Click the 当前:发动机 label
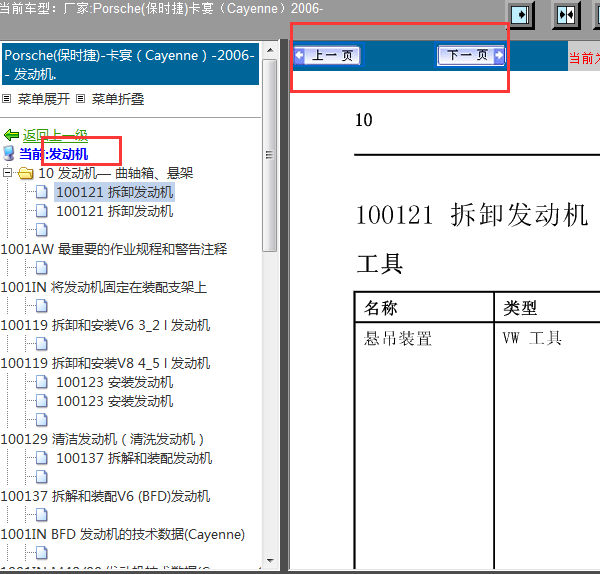Screen dimensions: 600x574 click(x=54, y=154)
